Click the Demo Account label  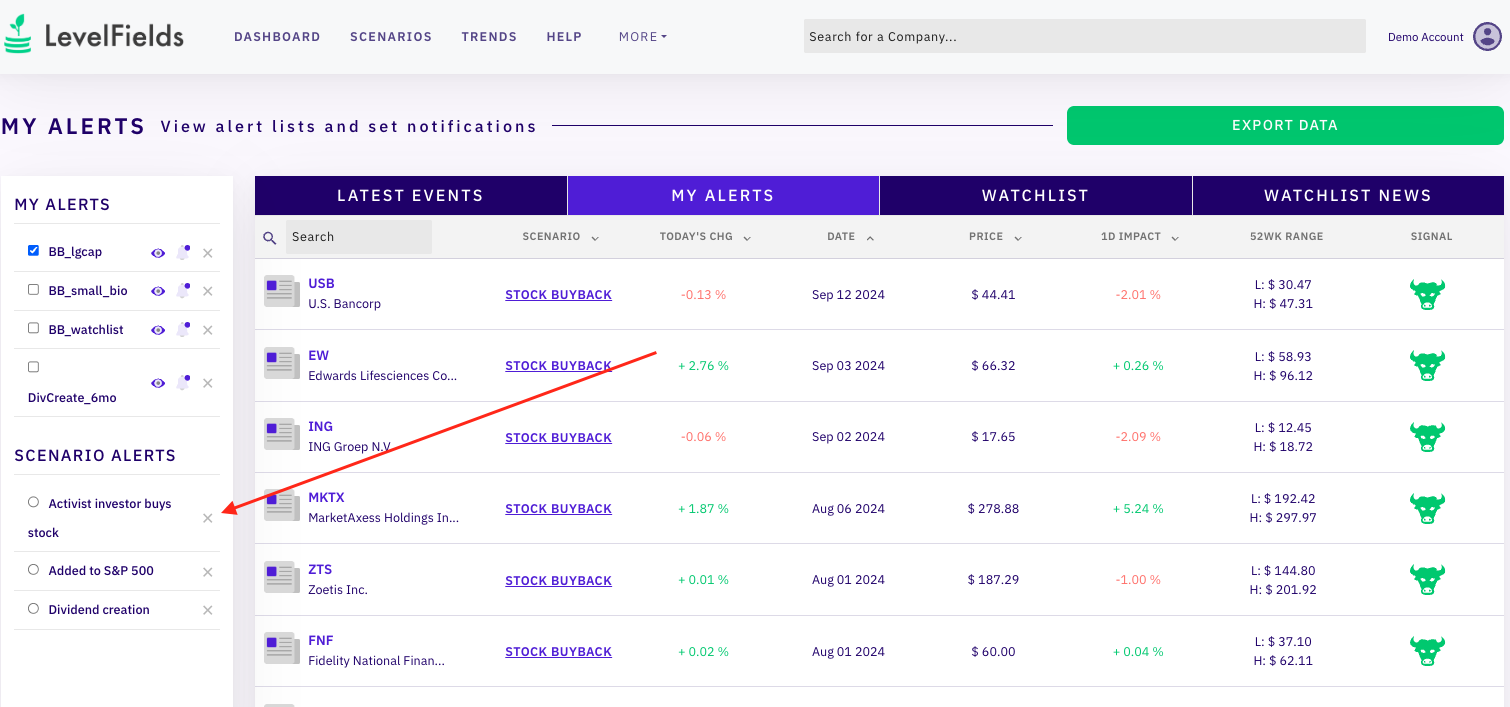click(x=1425, y=37)
